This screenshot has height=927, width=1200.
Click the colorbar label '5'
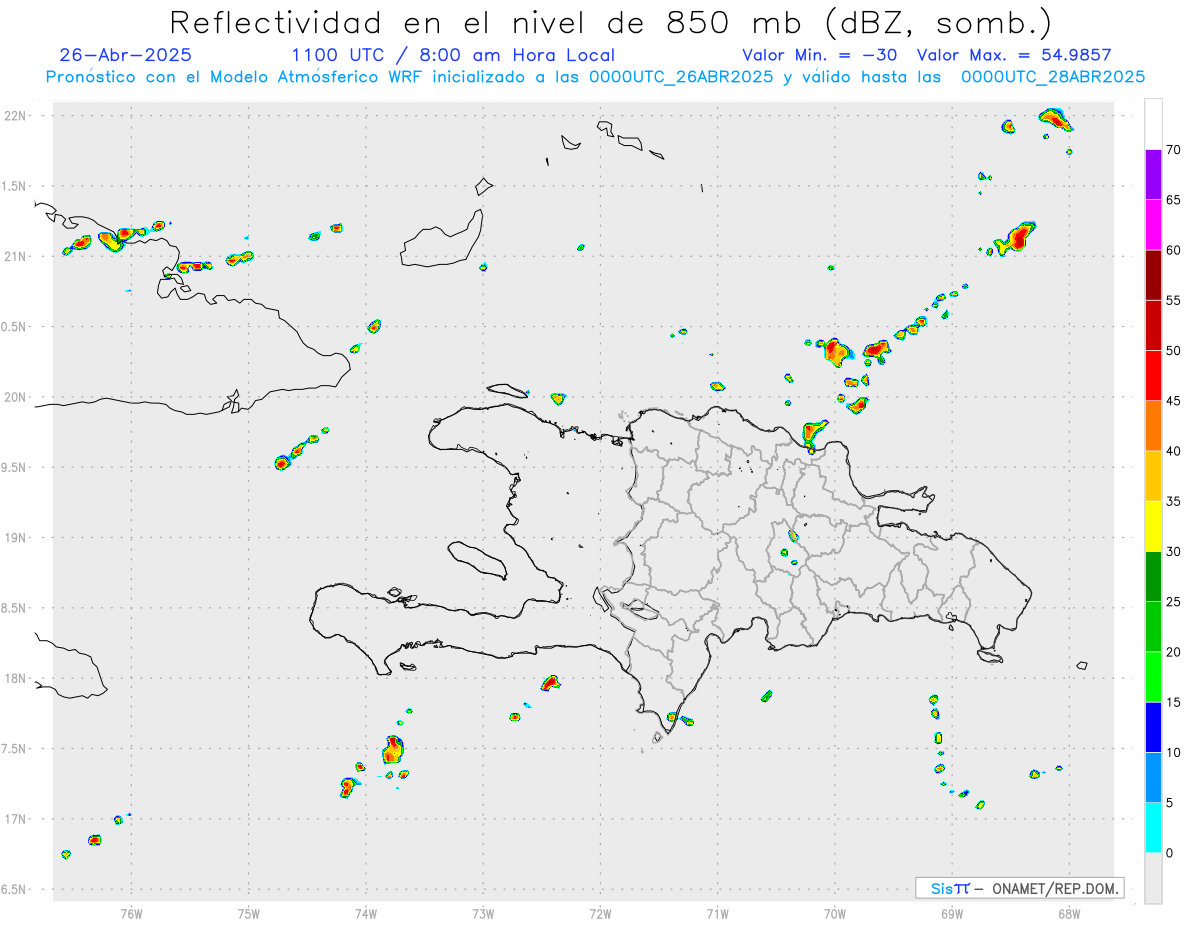(1169, 803)
